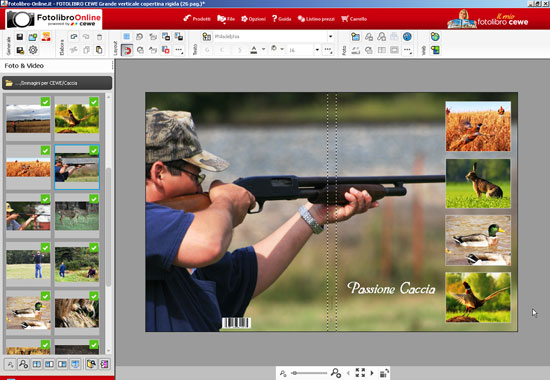Click the save floppy disk icon

pos(20,37)
